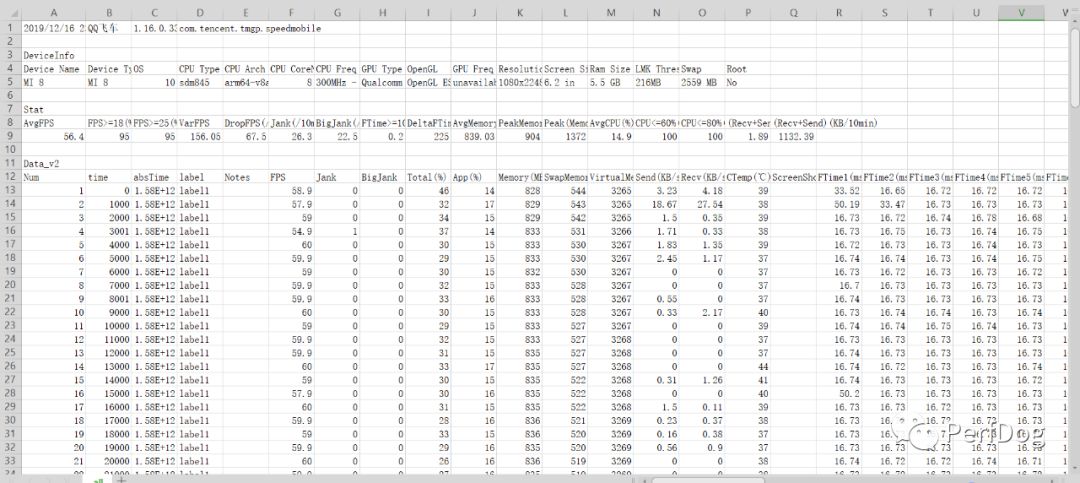Select the 50.19 FTime1 value

[838, 203]
